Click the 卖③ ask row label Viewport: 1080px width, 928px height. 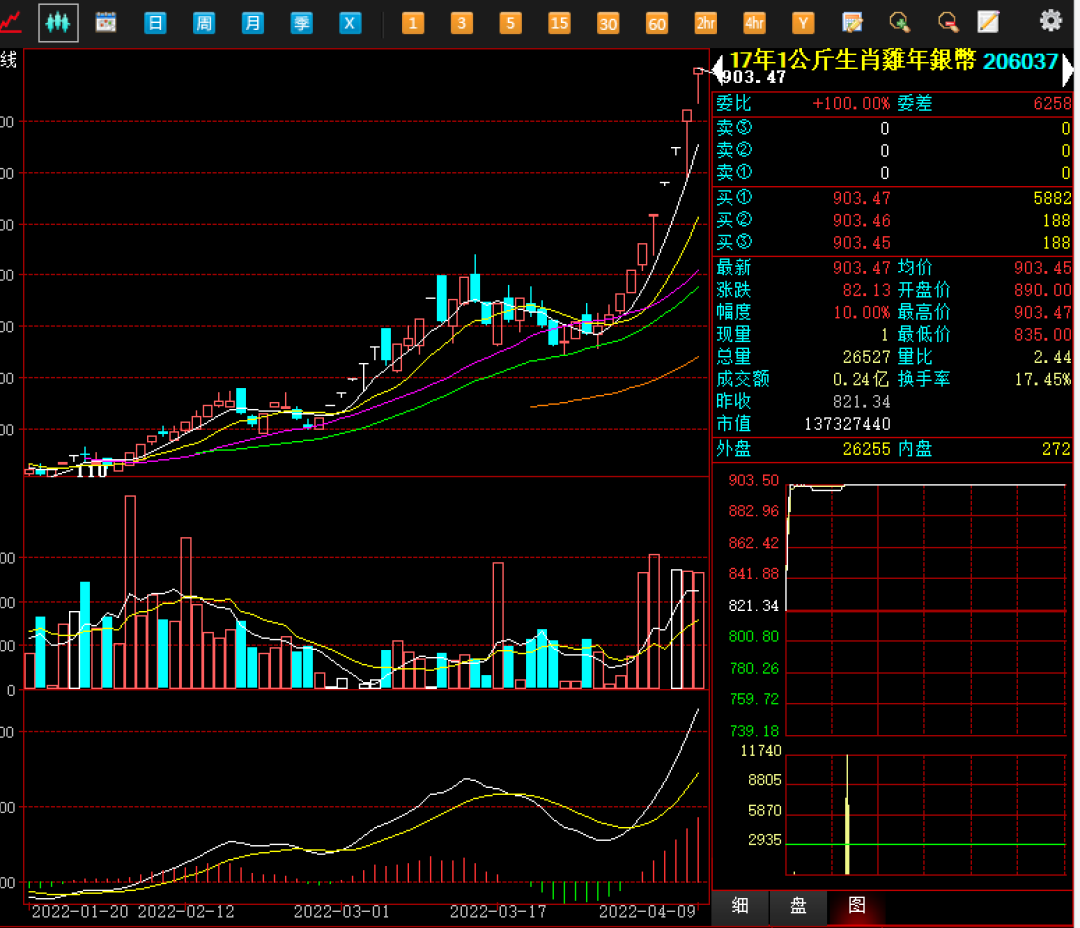point(734,127)
